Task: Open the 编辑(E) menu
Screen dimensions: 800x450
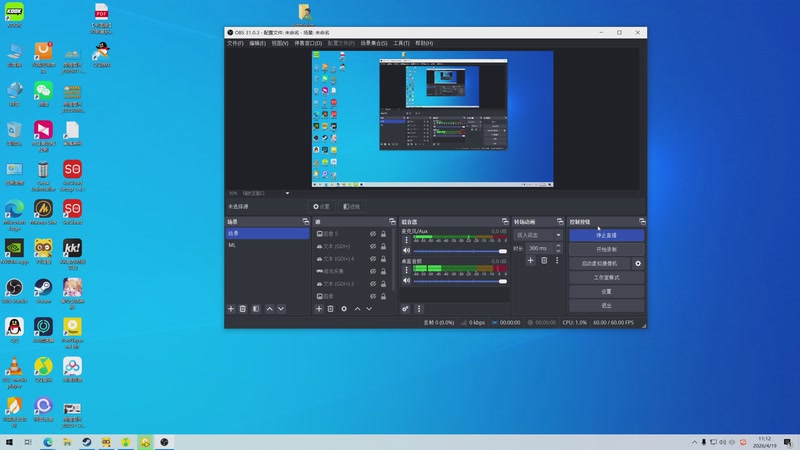Action: click(258, 43)
